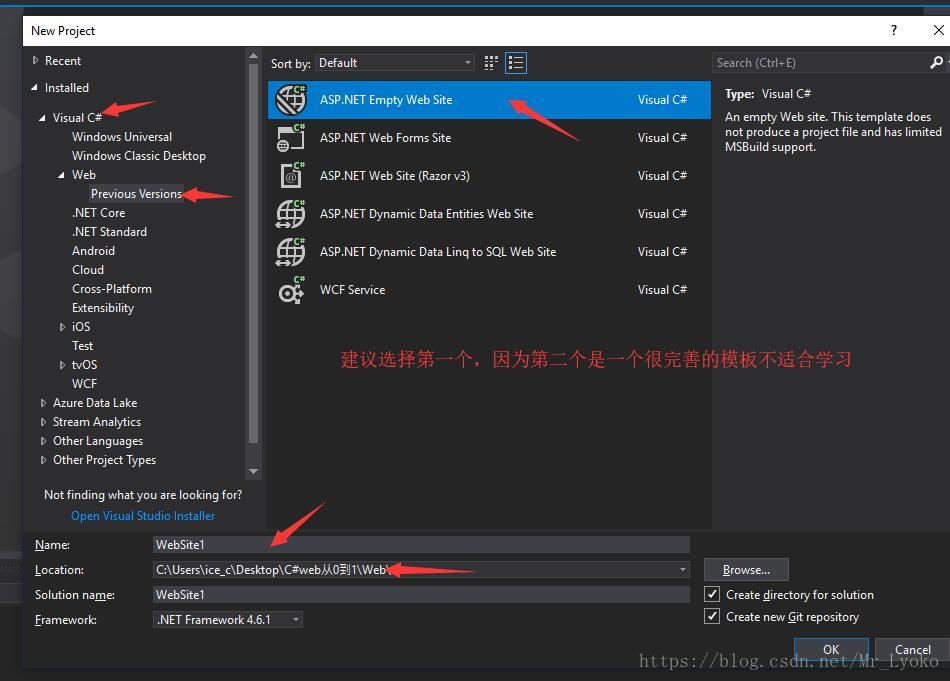
Task: Click the ASP.NET Web Forms Site template icon
Action: [291, 138]
